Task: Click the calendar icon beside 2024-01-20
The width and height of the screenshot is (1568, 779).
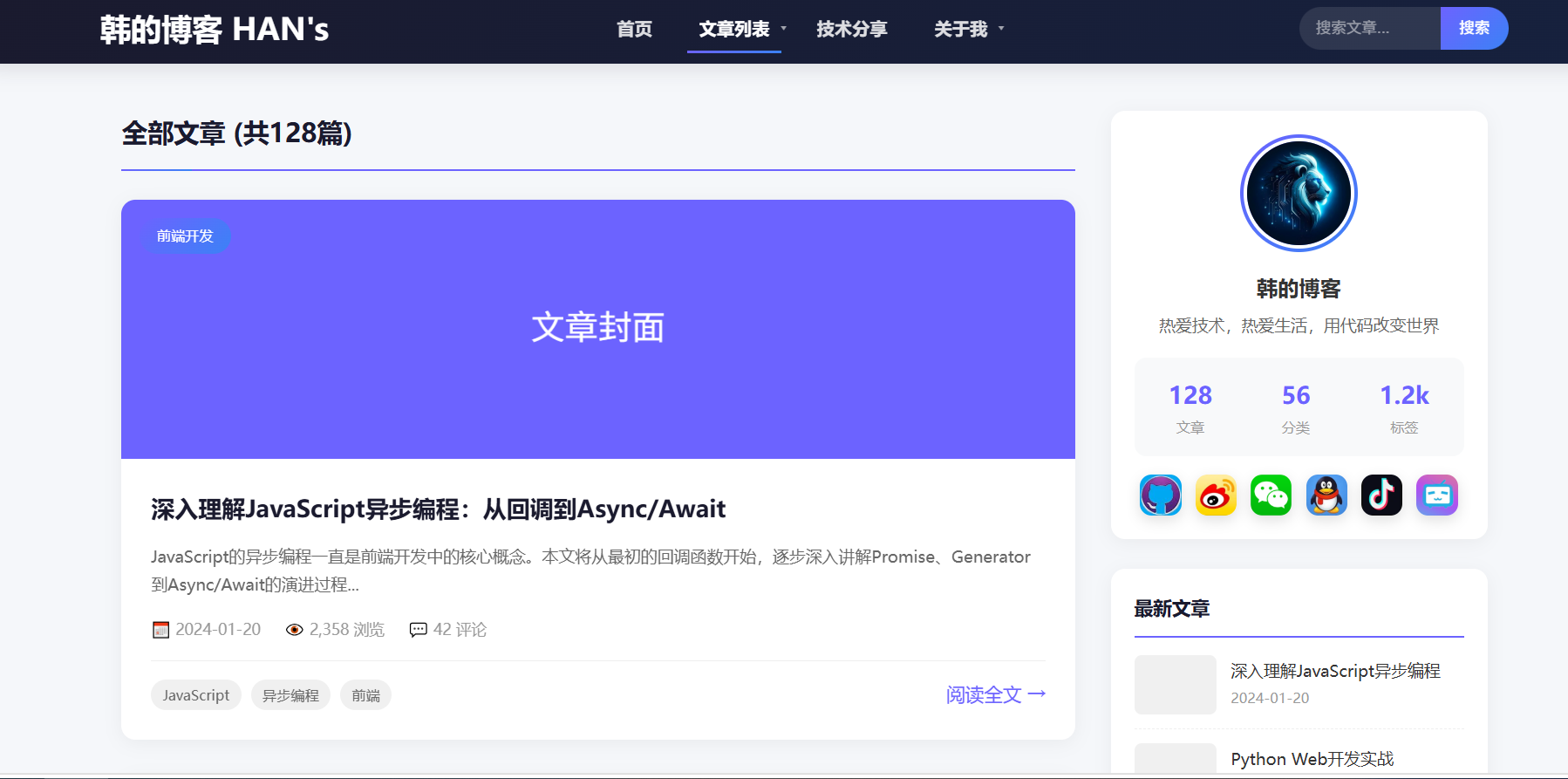Action: tap(160, 630)
